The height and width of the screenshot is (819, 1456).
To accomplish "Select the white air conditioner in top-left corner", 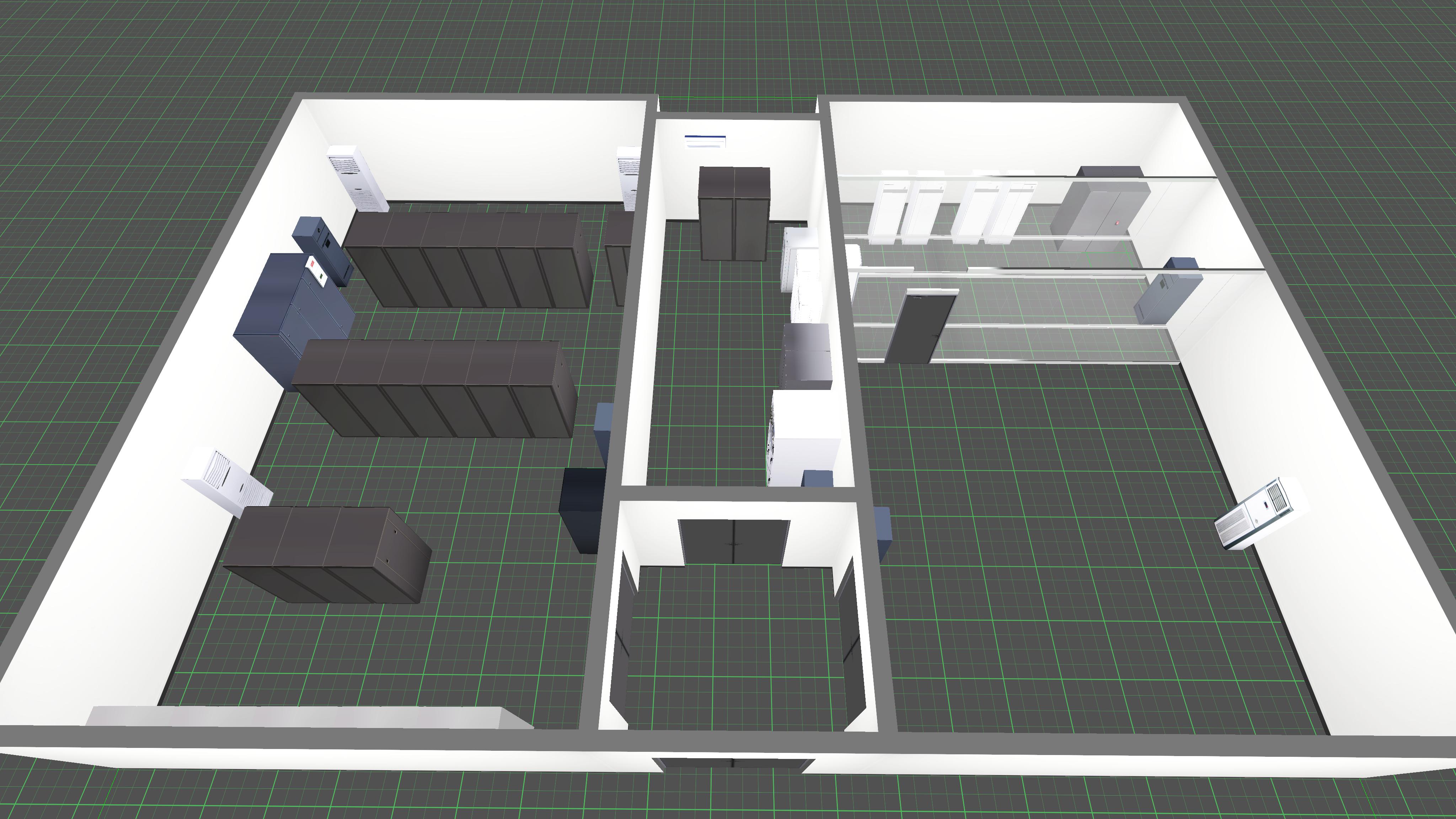I will (x=357, y=178).
